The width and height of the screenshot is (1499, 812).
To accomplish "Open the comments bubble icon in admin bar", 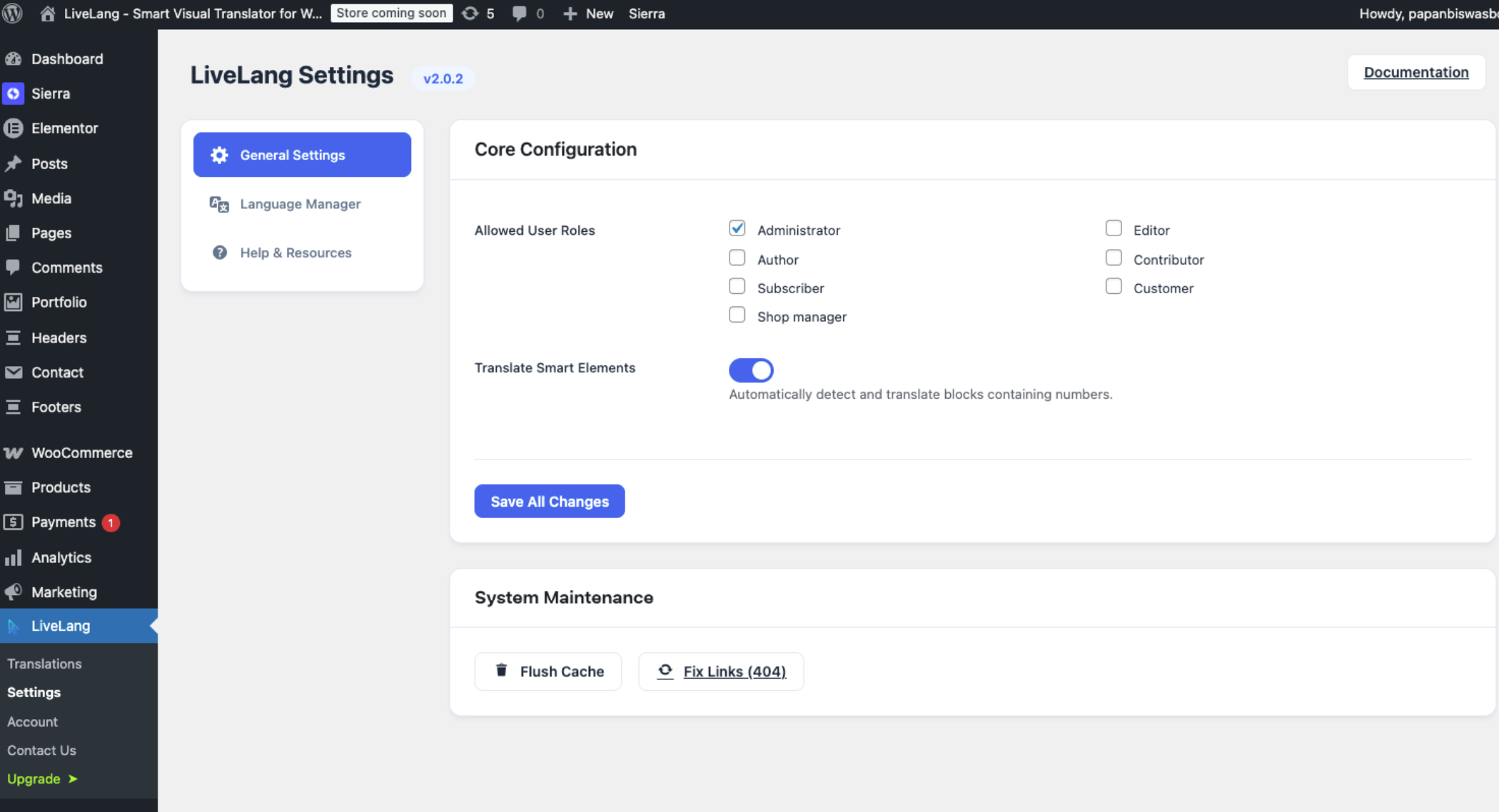I will pyautogui.click(x=519, y=14).
